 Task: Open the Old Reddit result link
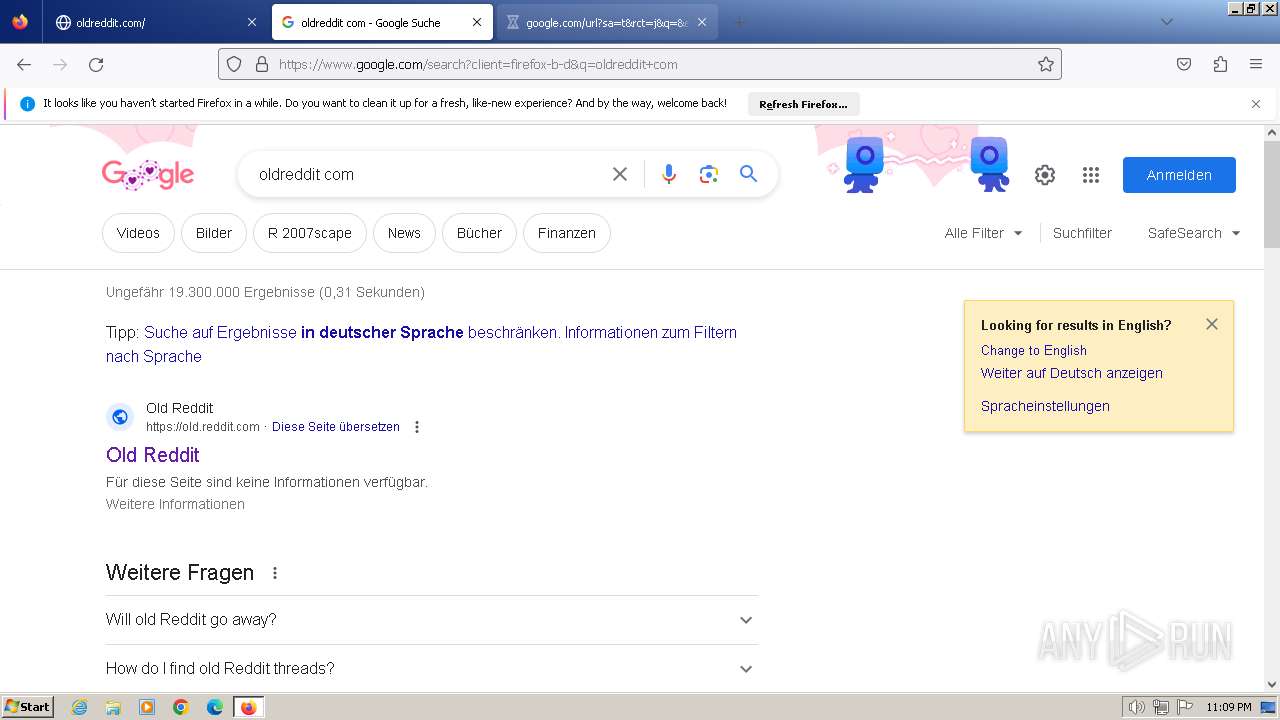(152, 455)
